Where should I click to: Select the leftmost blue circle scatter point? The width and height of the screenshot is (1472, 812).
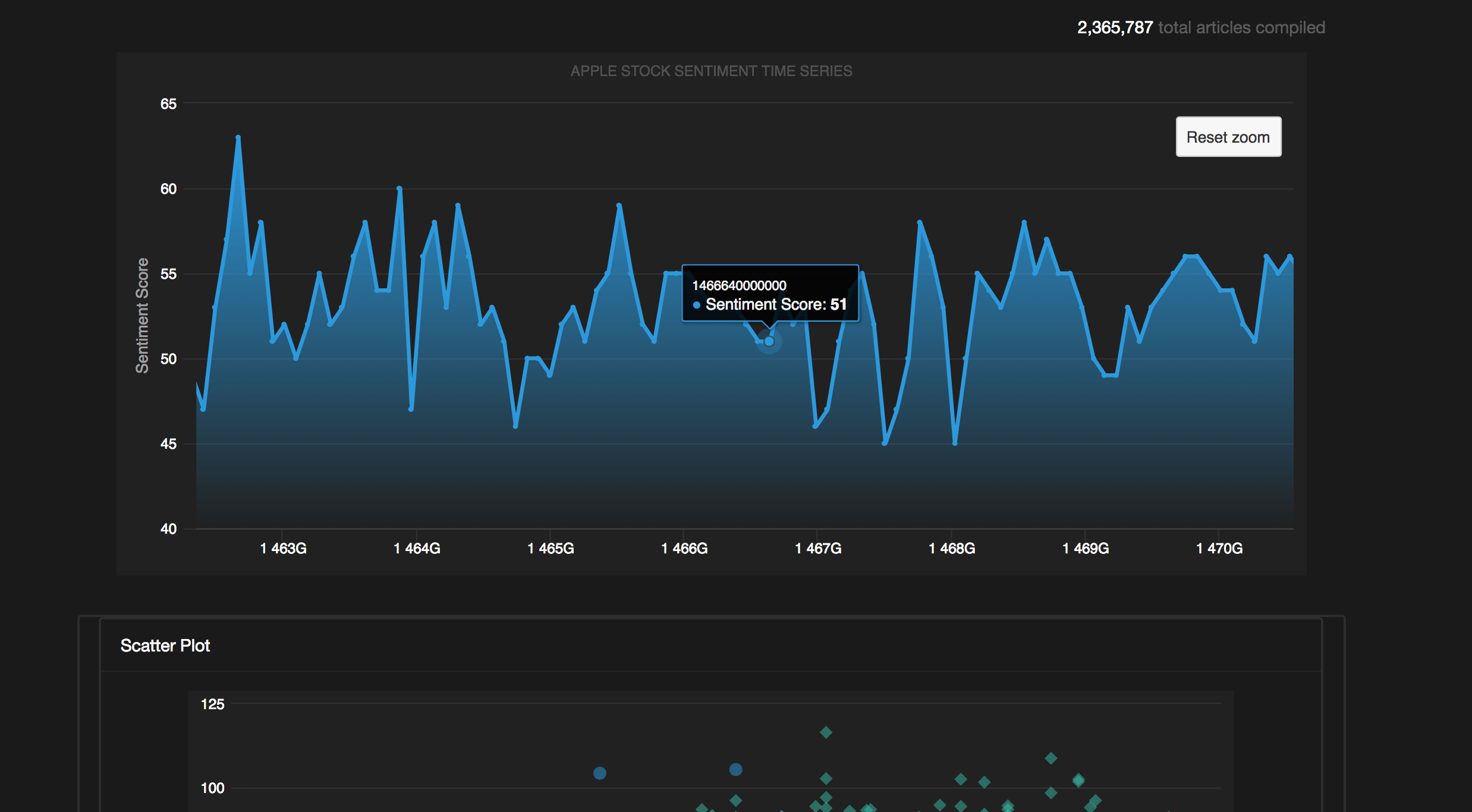point(599,773)
